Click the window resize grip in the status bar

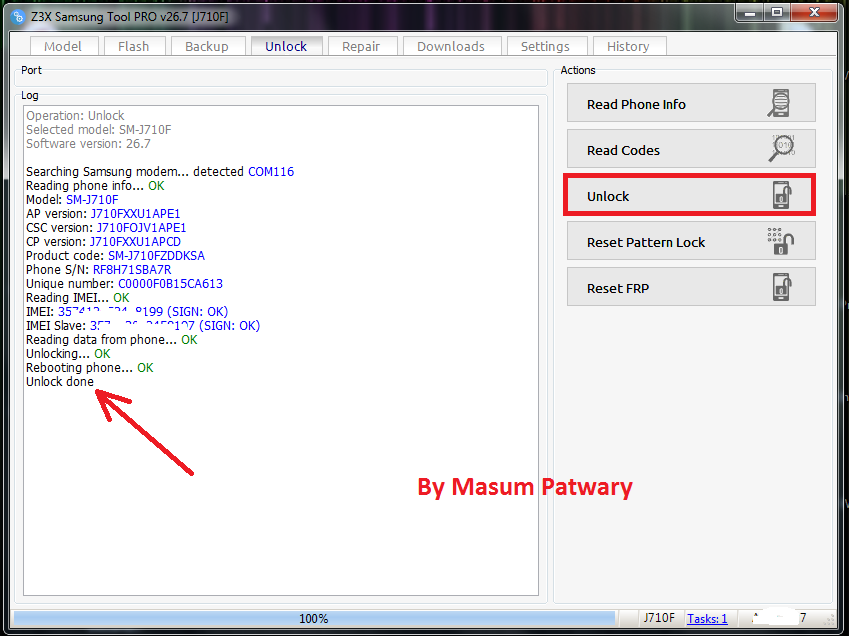point(830,619)
